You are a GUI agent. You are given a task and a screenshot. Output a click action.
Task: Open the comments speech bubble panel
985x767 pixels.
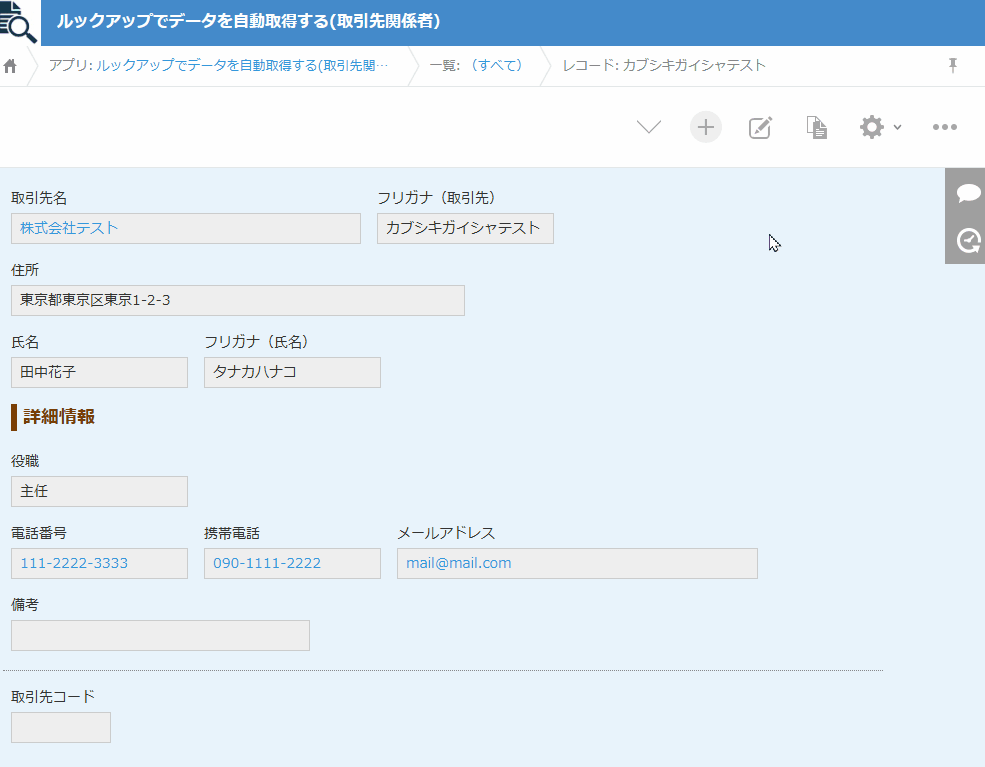point(967,193)
